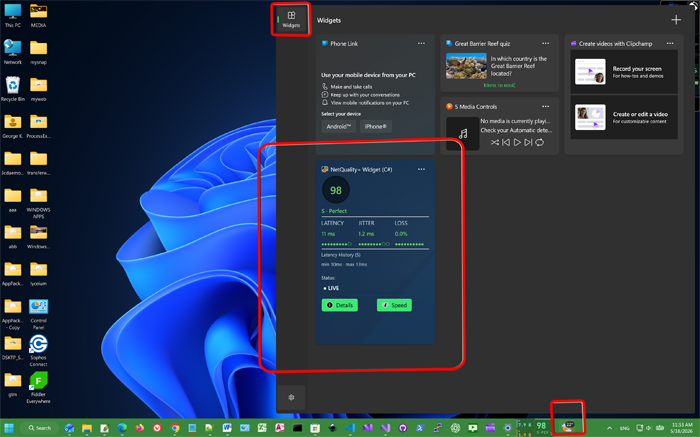
Task: Click the Latency History (5) label
Action: coord(341,255)
